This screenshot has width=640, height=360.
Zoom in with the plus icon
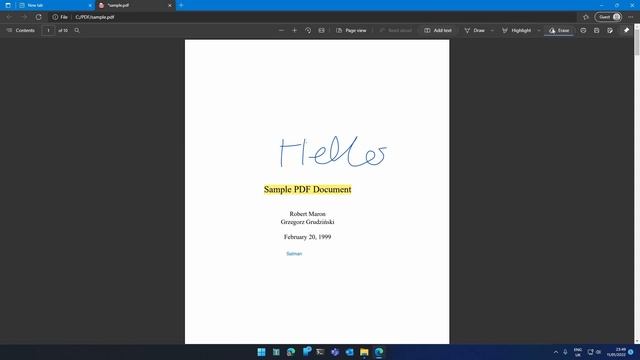click(294, 30)
